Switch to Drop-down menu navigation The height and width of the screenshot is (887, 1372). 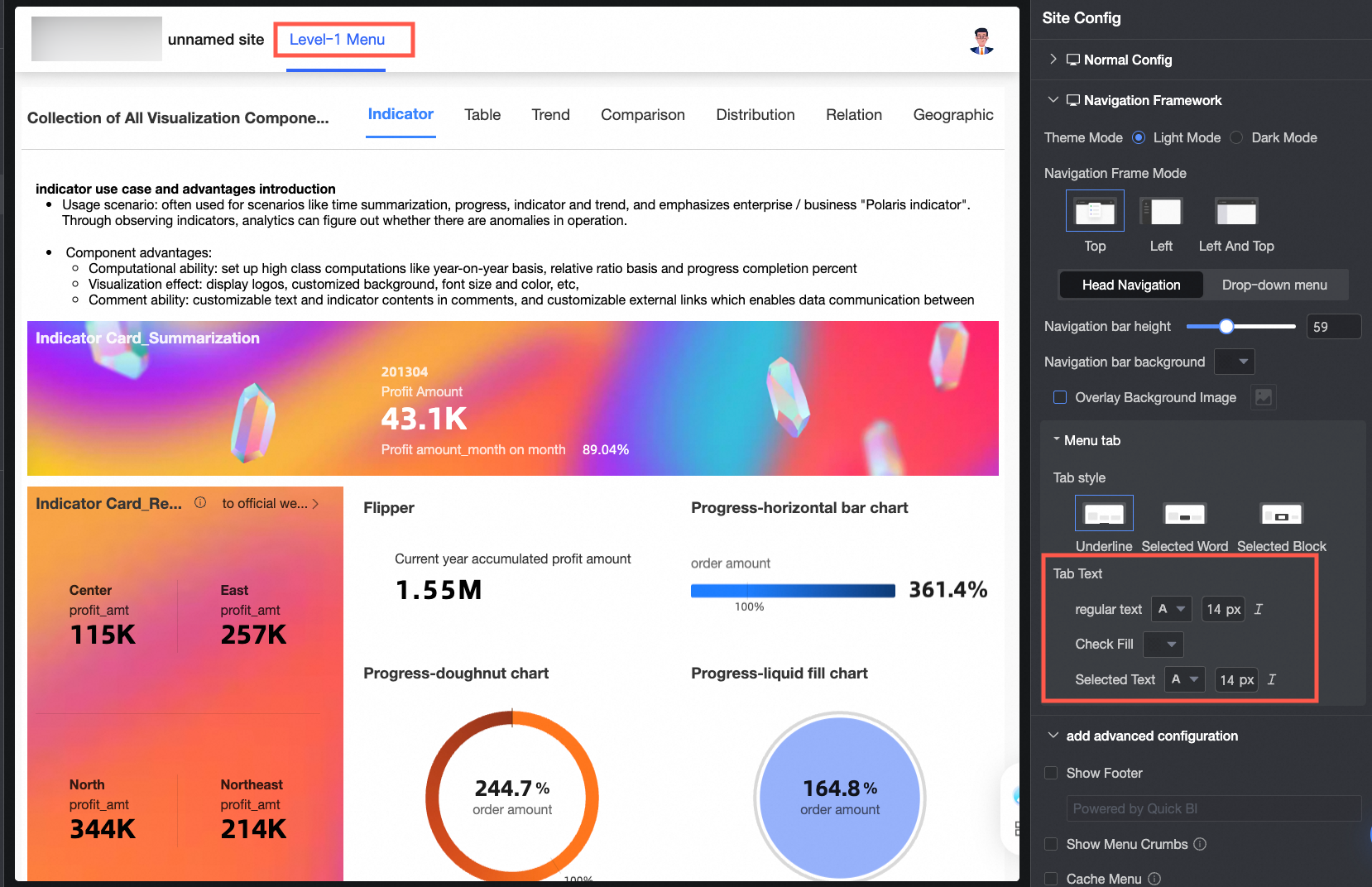1274,285
